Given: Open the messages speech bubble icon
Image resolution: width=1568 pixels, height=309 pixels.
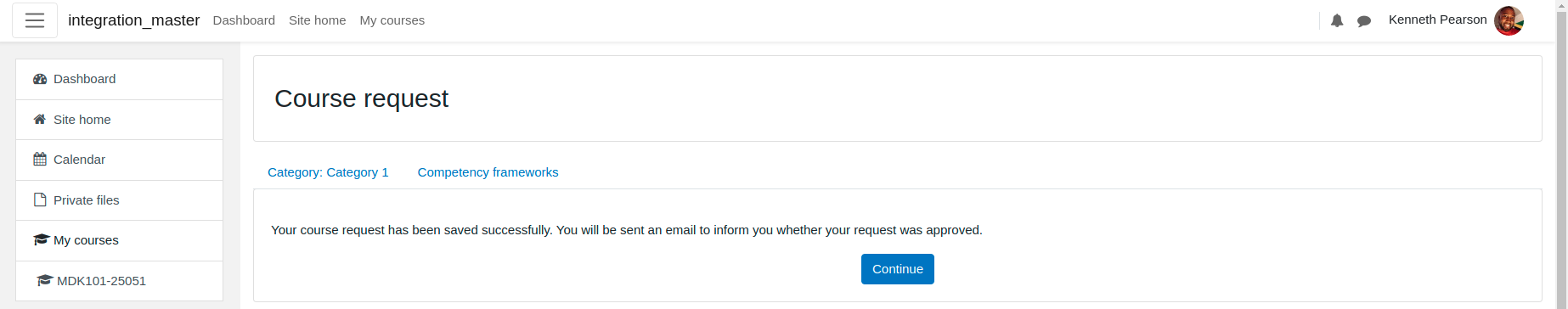Looking at the screenshot, I should coord(1364,21).
